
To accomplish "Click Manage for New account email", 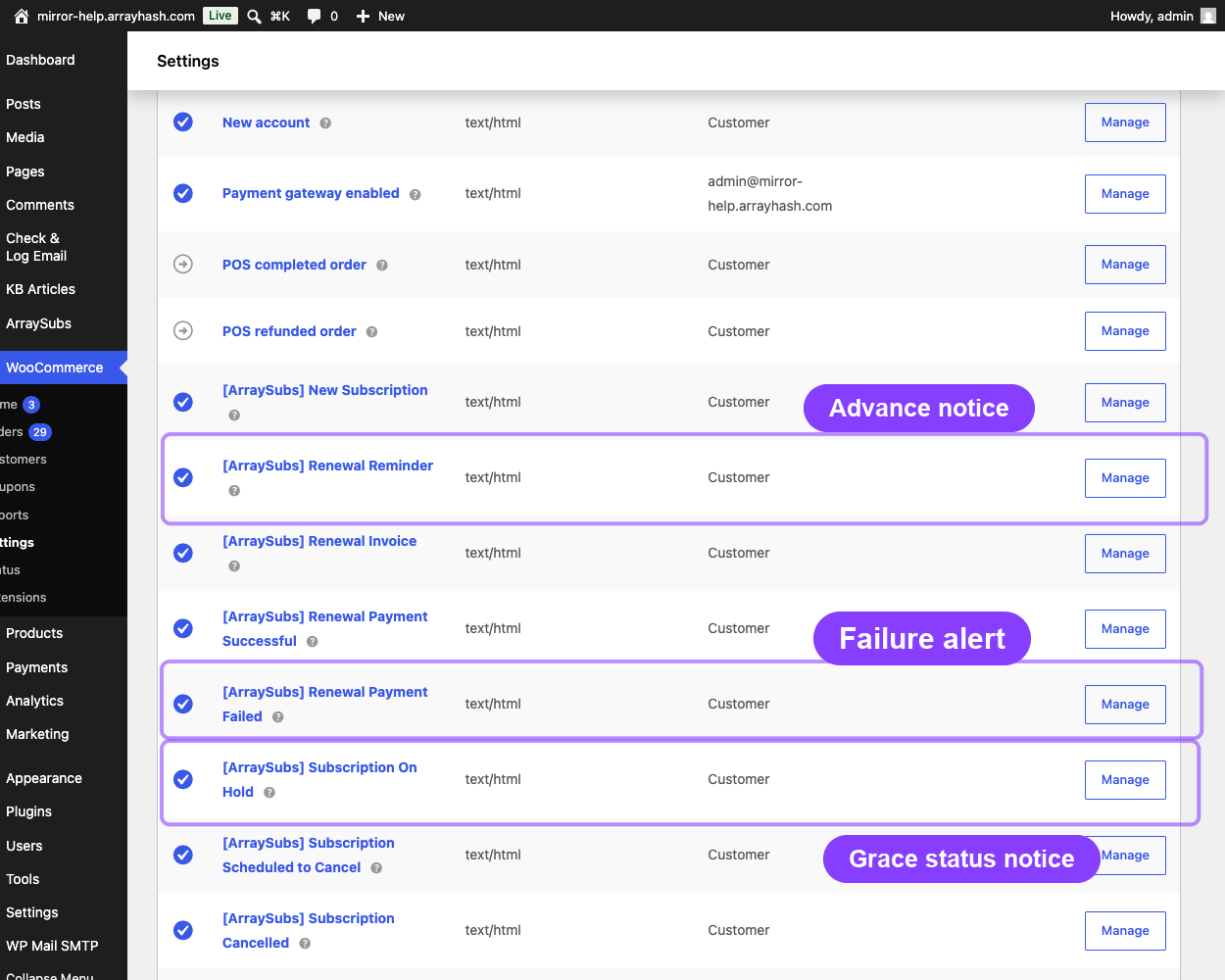I will click(1125, 122).
